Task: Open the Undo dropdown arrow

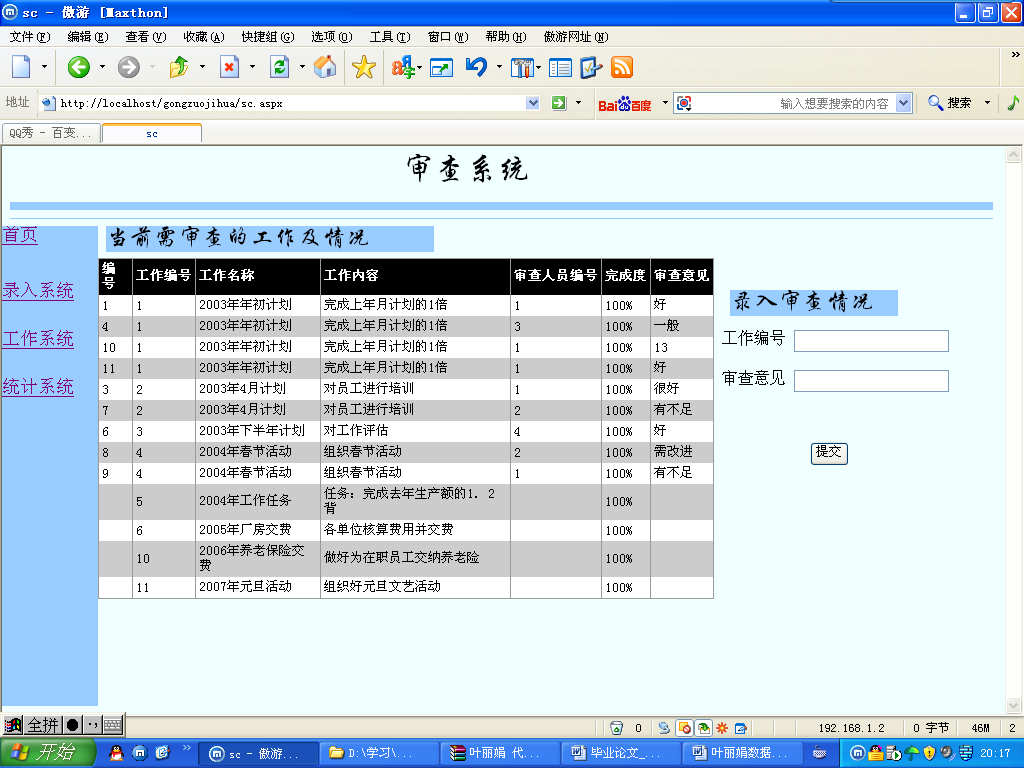Action: pos(499,67)
